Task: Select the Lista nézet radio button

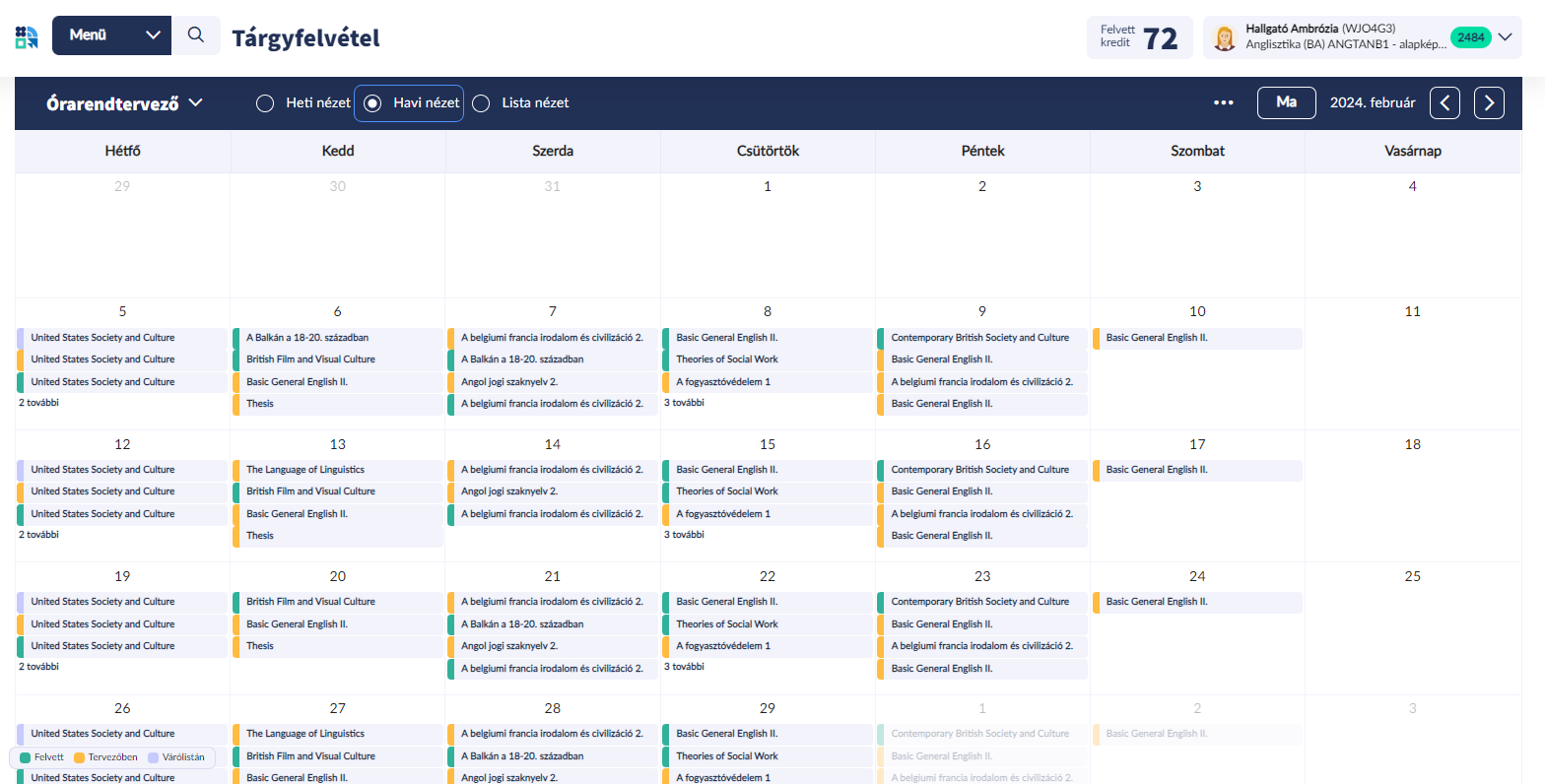Action: click(x=481, y=103)
